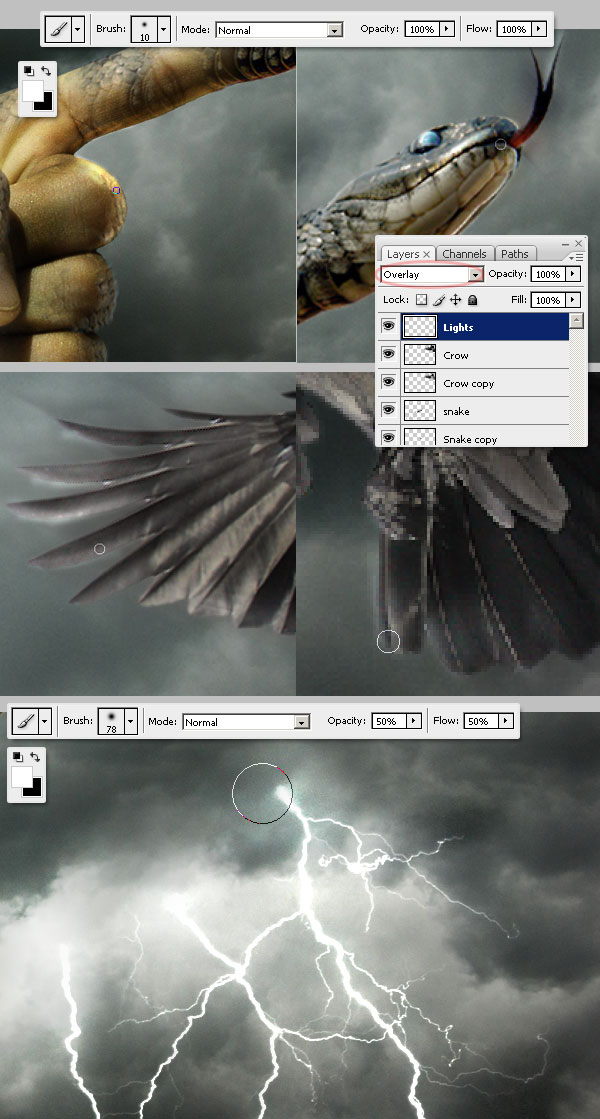Open Layers panel options menu icon
600x1119 pixels.
[x=578, y=257]
